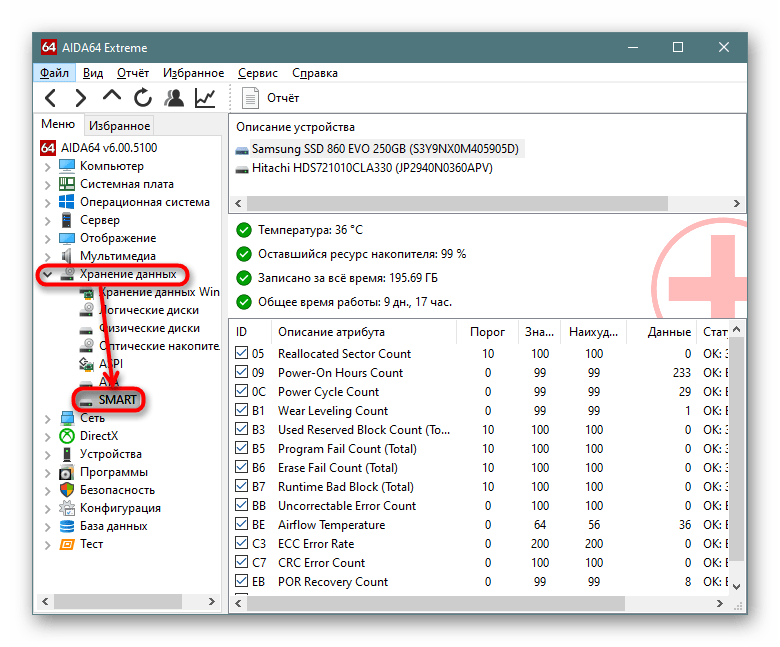Sort by the Данные column header
This screenshot has width=780, height=647.
(661, 332)
